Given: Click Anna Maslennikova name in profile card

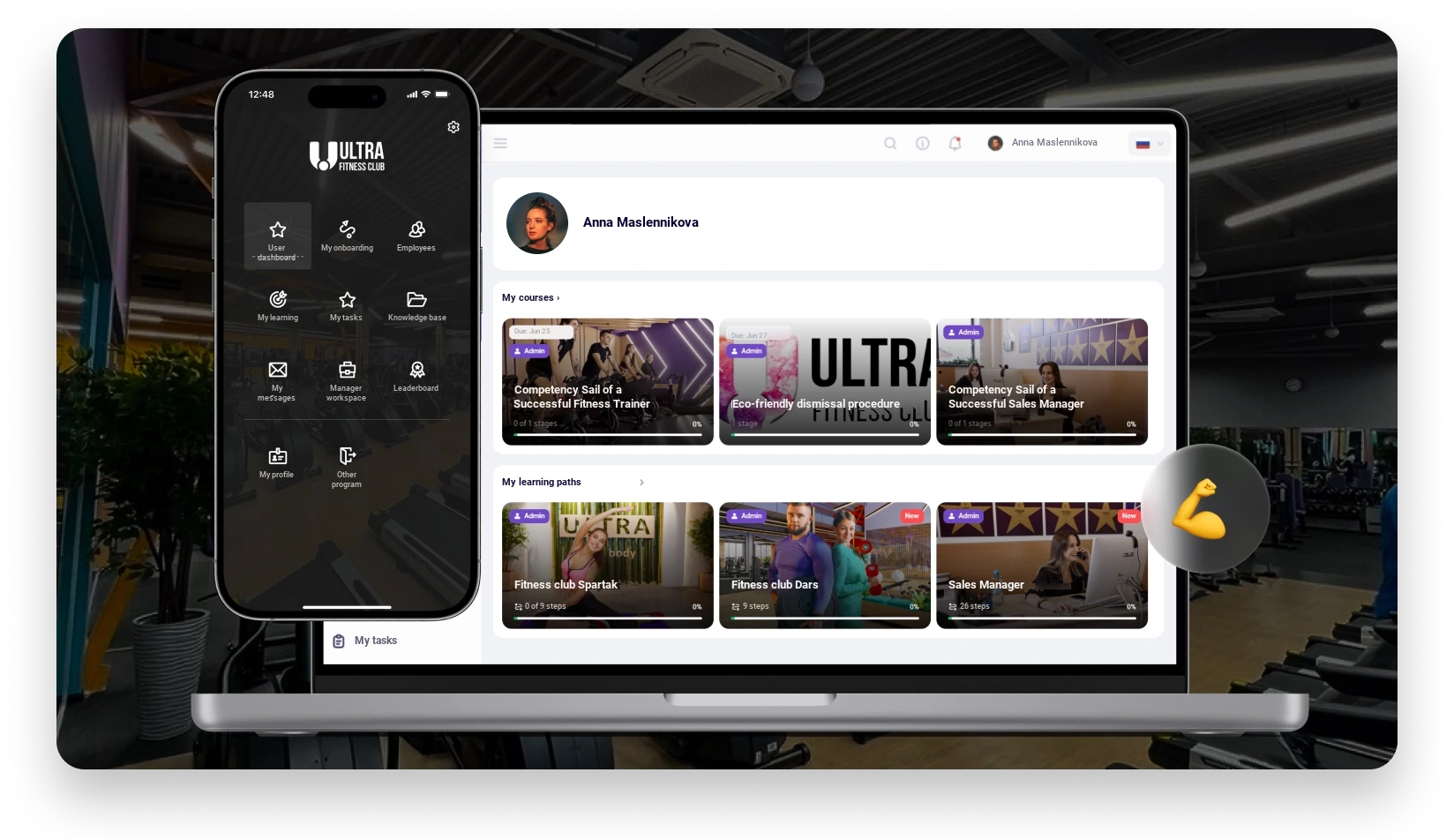Looking at the screenshot, I should click(x=641, y=223).
